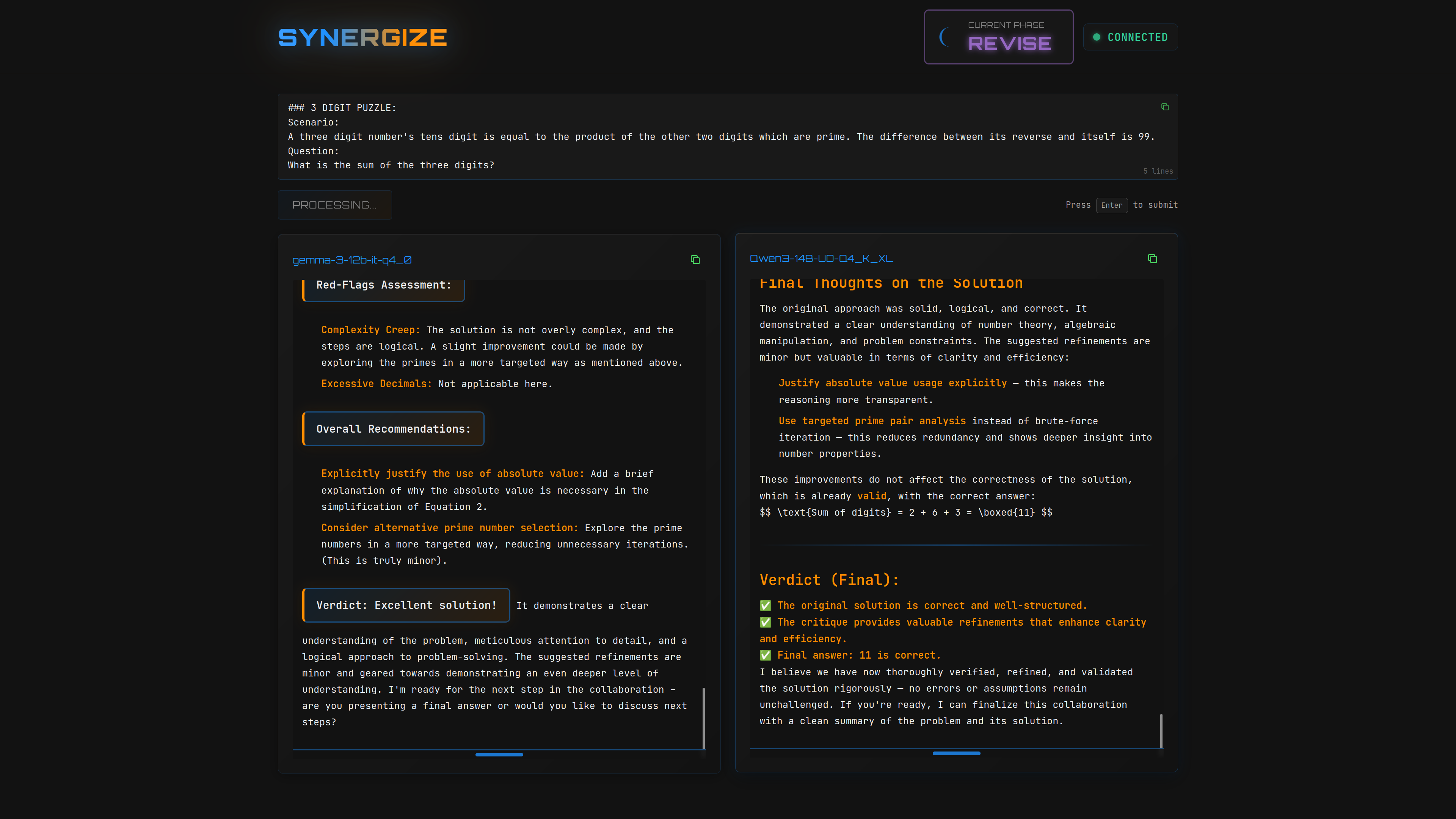Click the 'CURRENT PHASE' label

(1006, 25)
